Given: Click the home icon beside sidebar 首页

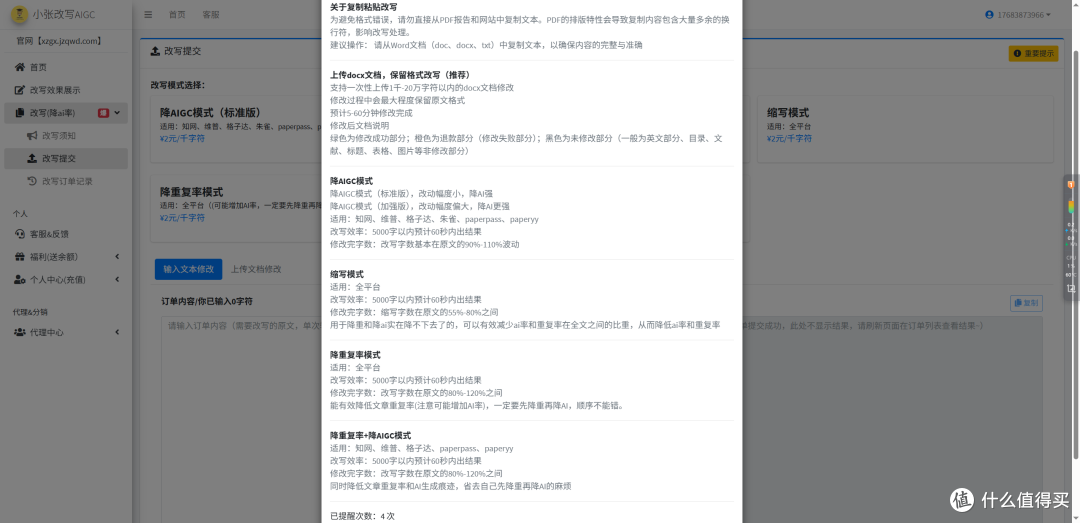Looking at the screenshot, I should (x=19, y=67).
